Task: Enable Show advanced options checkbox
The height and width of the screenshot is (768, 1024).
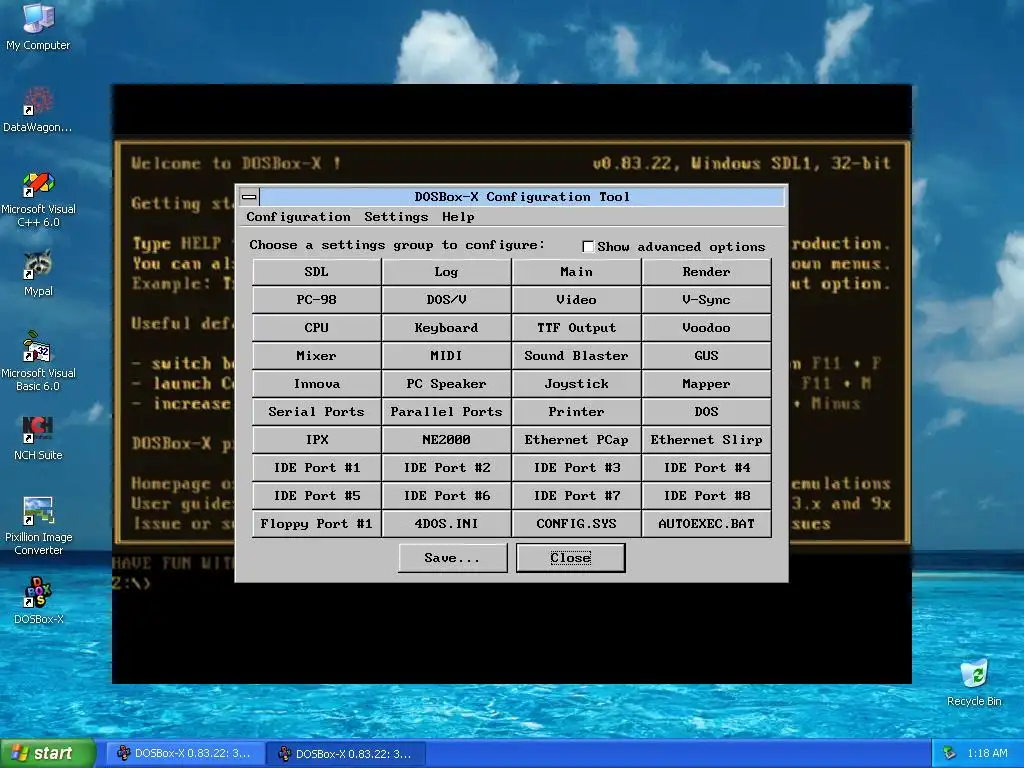Action: point(588,246)
